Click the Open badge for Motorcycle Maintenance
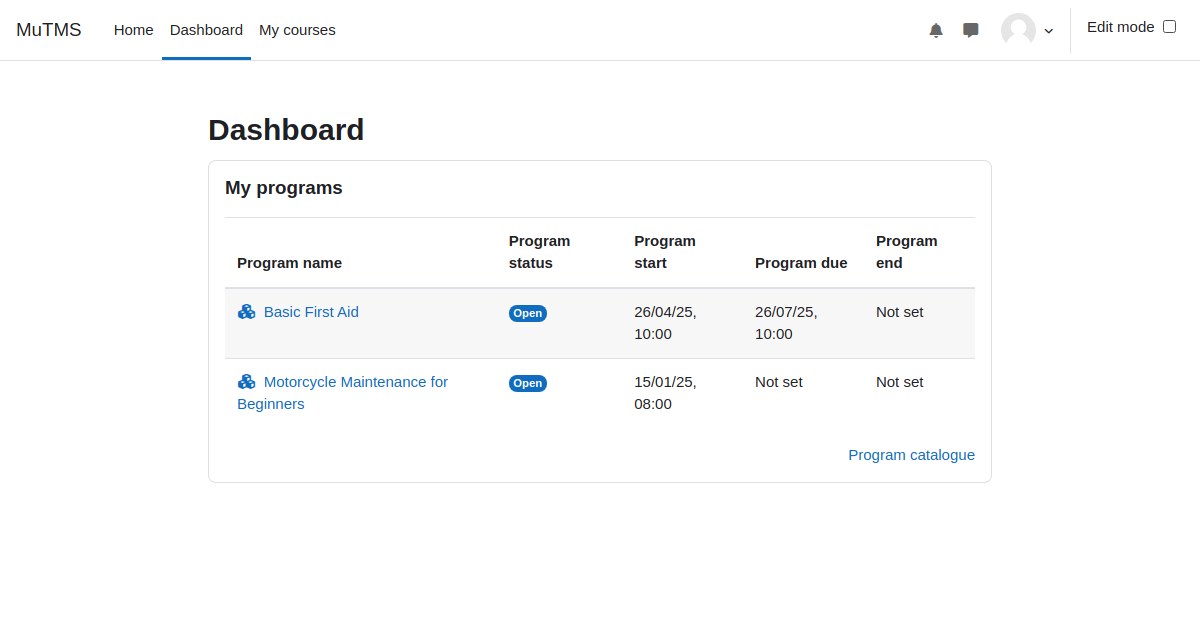This screenshot has width=1200, height=637. [x=528, y=383]
